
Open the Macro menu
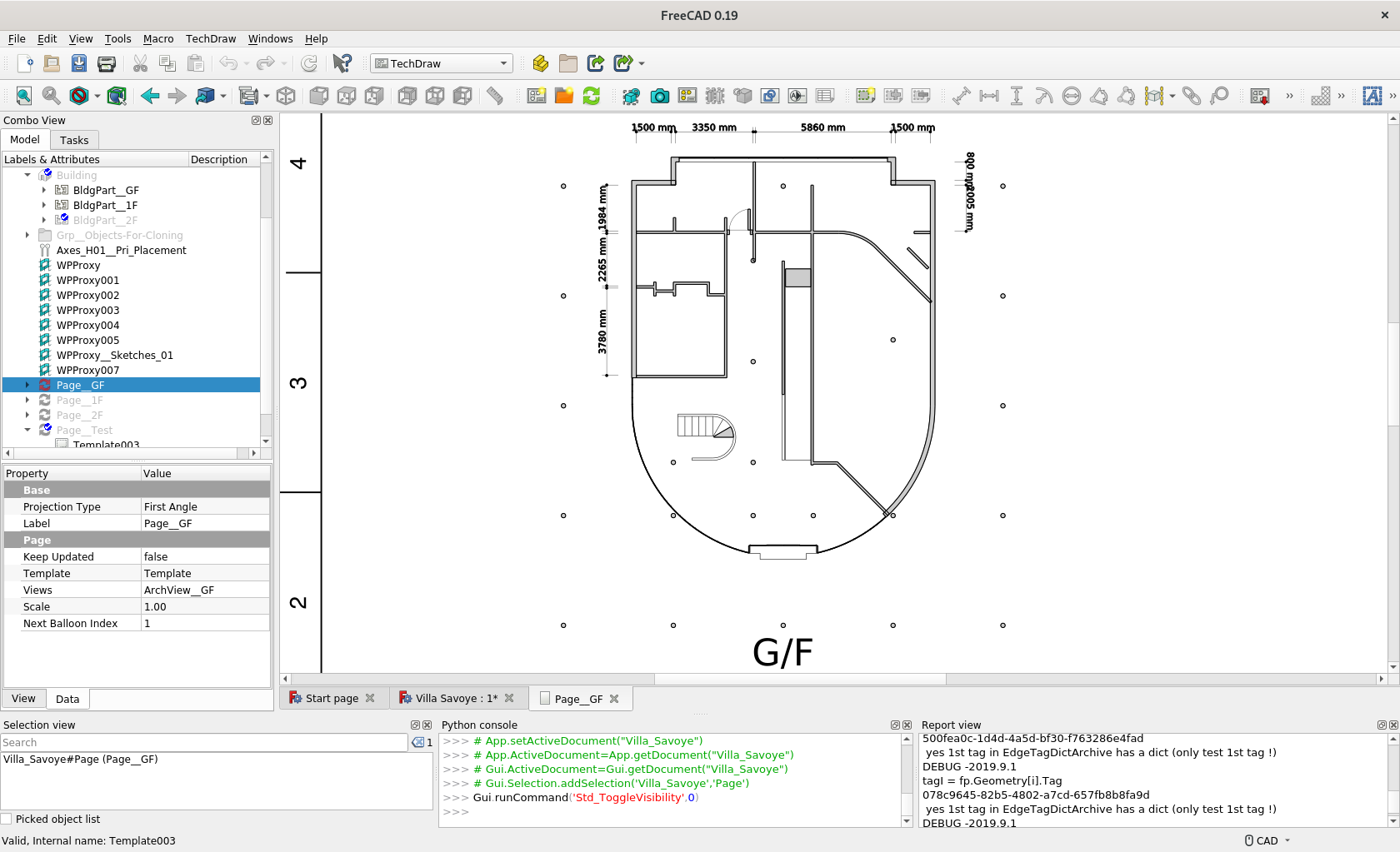[158, 38]
